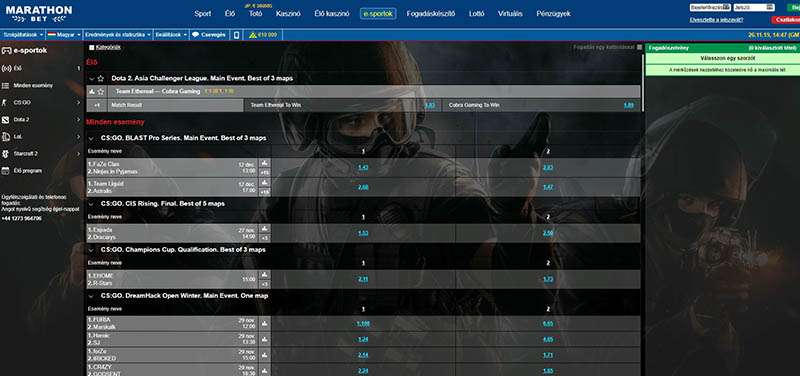Click the Csevegés chat bubble icon
The width and height of the screenshot is (800, 376).
point(195,35)
